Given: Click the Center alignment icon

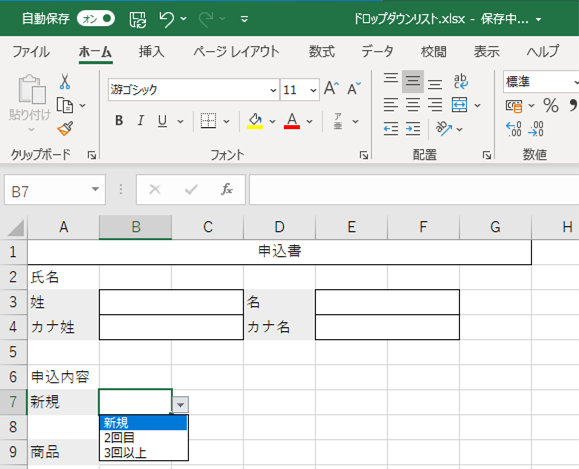Looking at the screenshot, I should click(413, 105).
